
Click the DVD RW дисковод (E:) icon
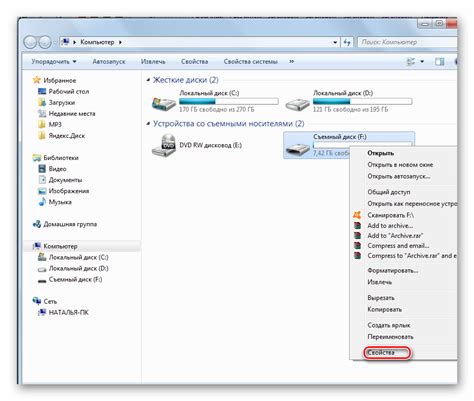164,145
